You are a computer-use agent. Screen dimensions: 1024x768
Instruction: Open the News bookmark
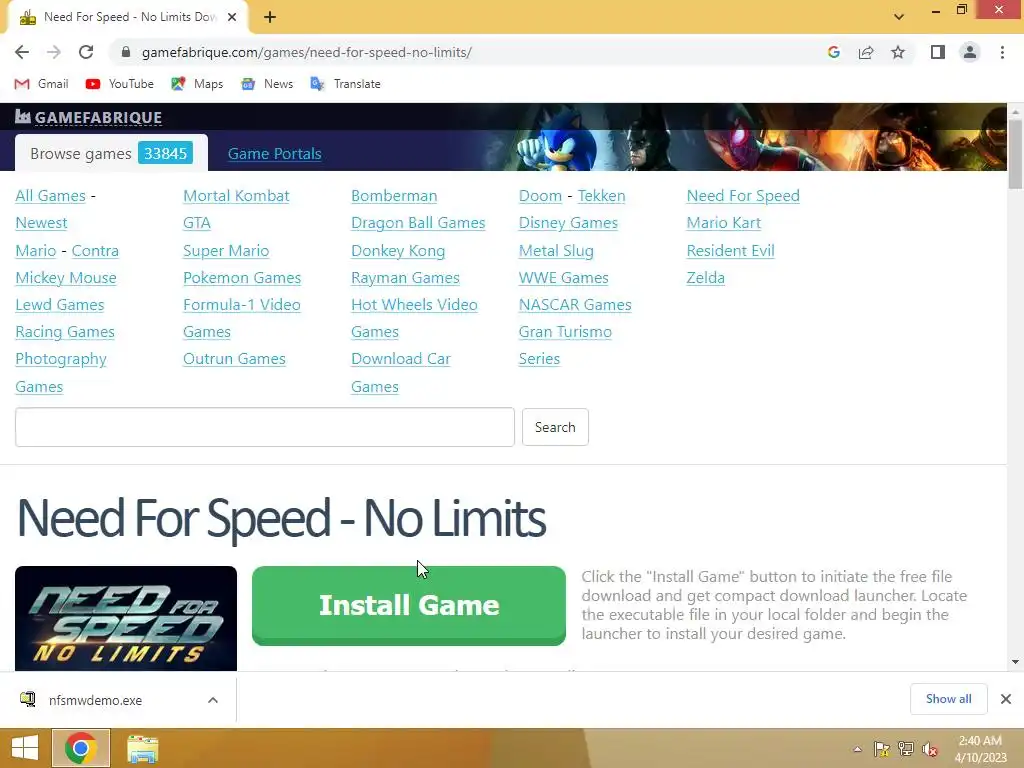click(x=266, y=84)
